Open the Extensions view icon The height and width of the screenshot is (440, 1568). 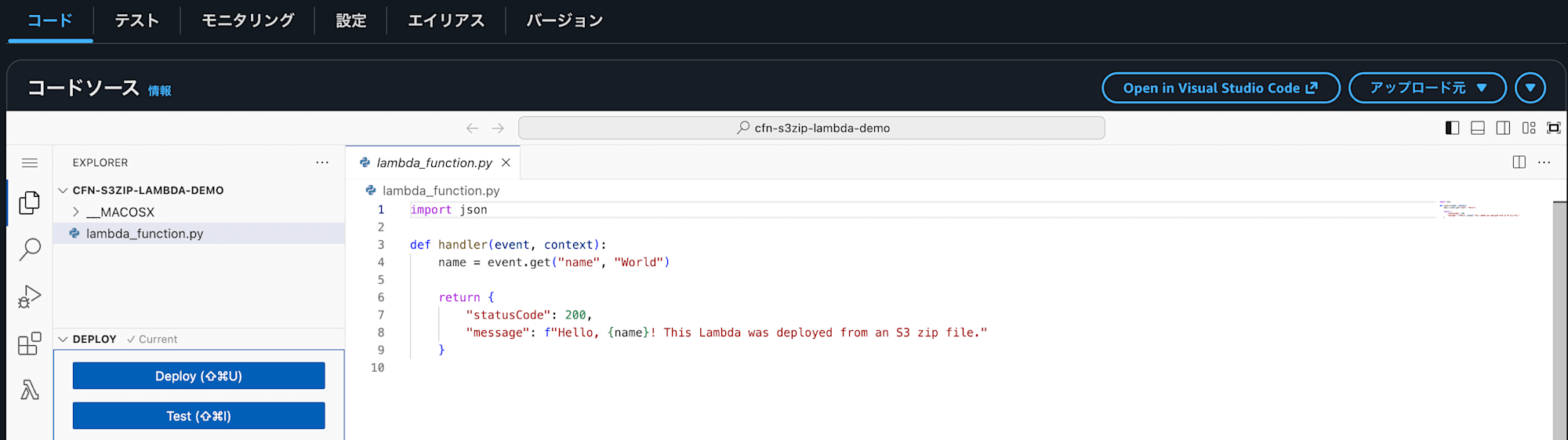tap(29, 344)
